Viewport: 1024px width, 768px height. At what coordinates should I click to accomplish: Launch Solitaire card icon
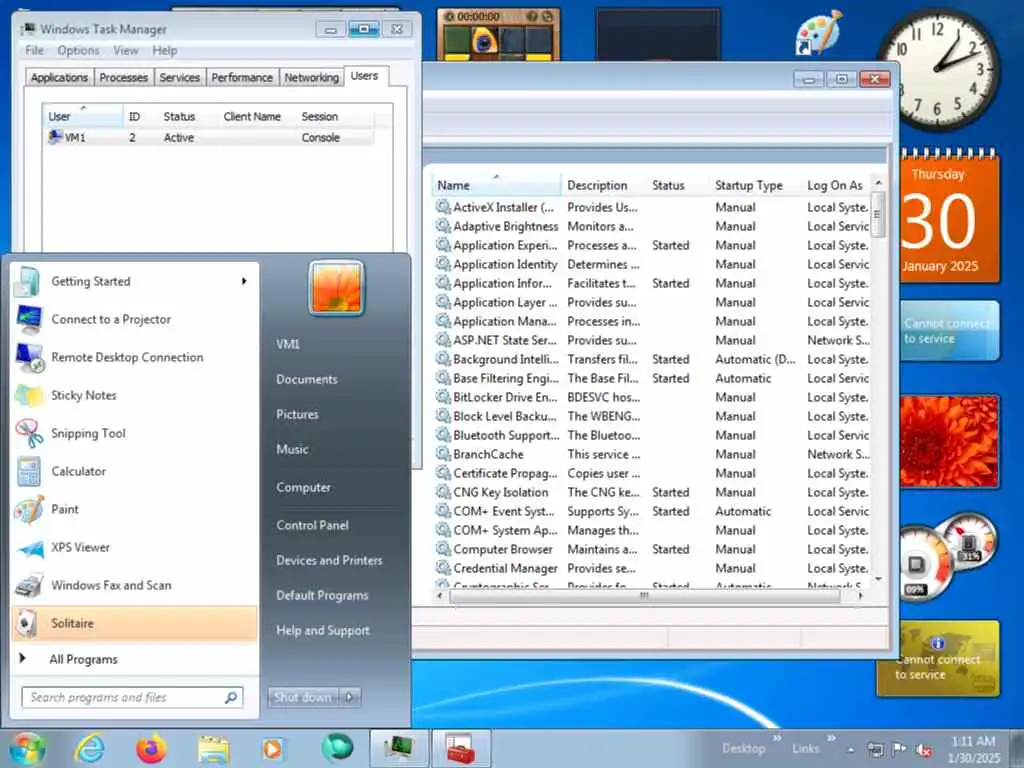click(x=27, y=623)
